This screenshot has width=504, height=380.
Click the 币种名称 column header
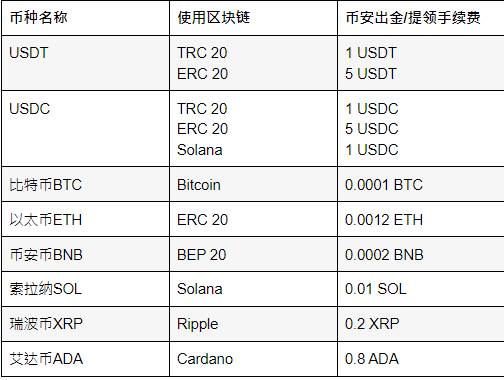tap(85, 18)
